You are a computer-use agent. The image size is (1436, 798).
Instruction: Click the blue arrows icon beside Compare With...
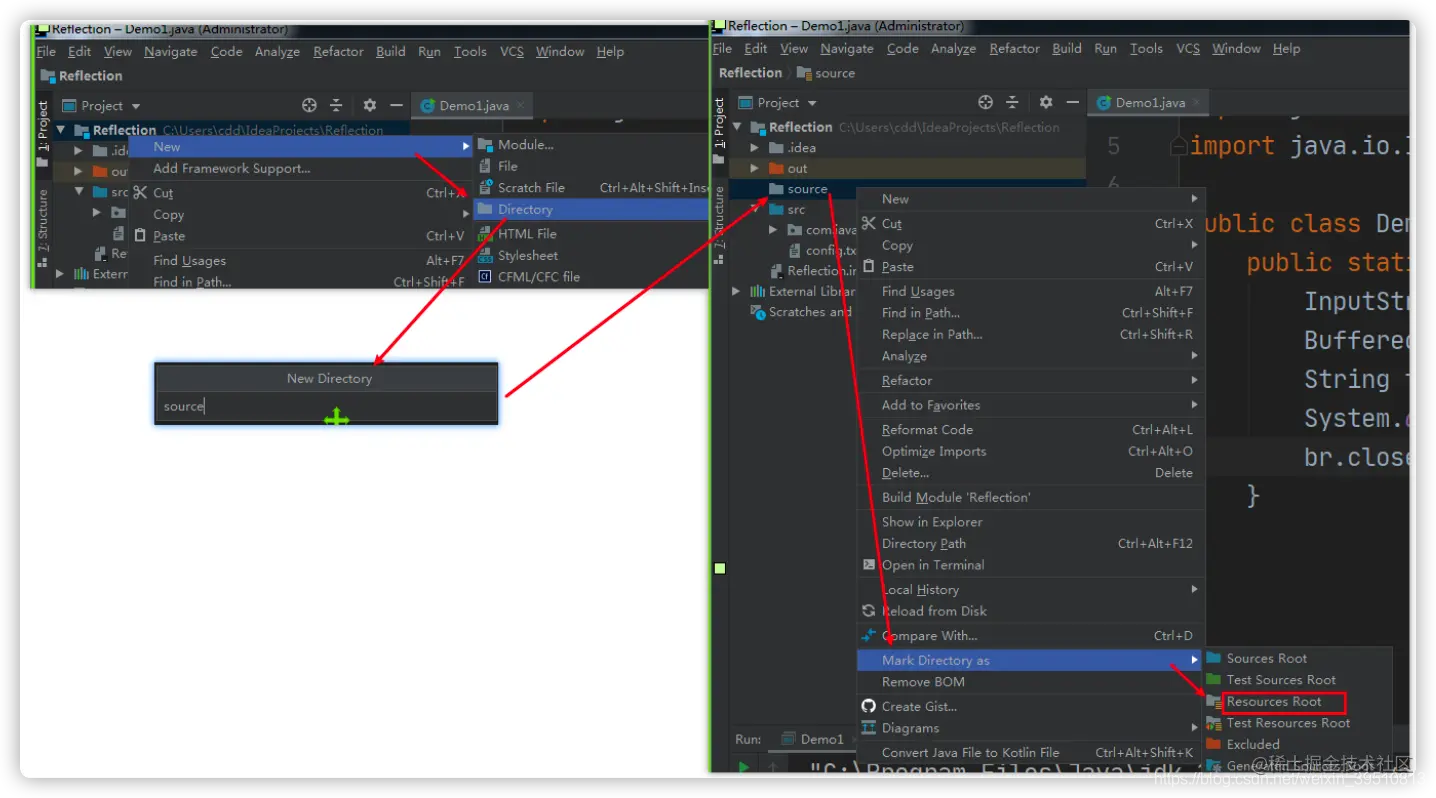pos(869,635)
